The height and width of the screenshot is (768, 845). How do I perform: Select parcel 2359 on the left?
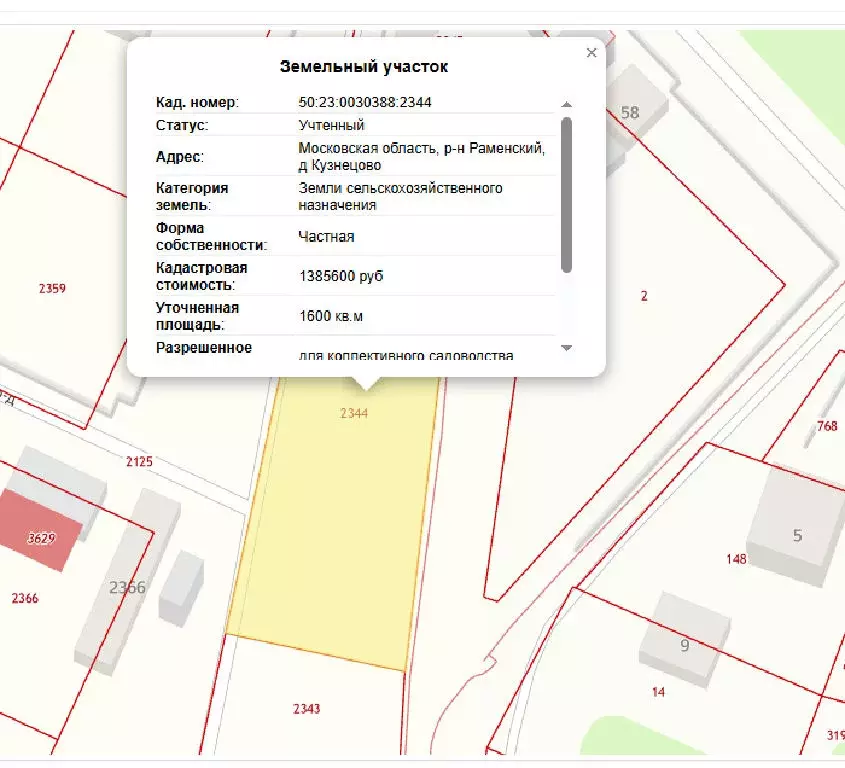[x=52, y=289]
